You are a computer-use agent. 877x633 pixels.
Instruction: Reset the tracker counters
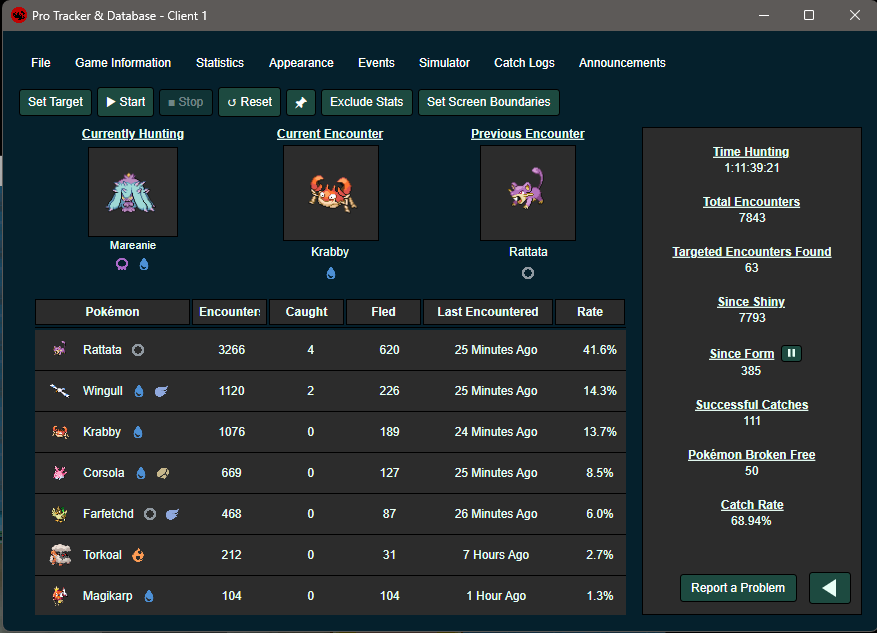coord(249,102)
